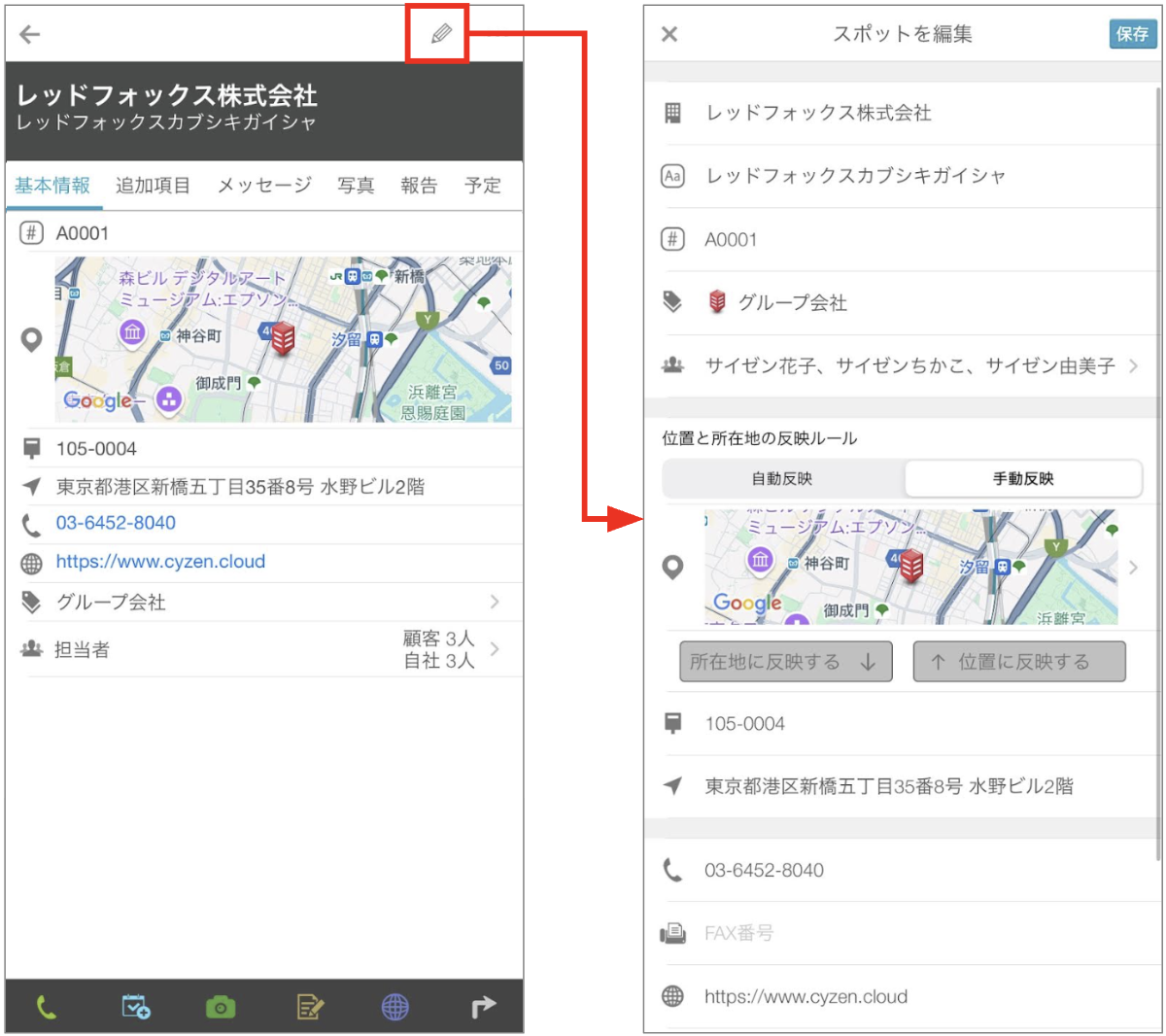This screenshot has width=1166, height=1036.
Task: Tap the report note icon in bottom bar
Action: 310,1008
